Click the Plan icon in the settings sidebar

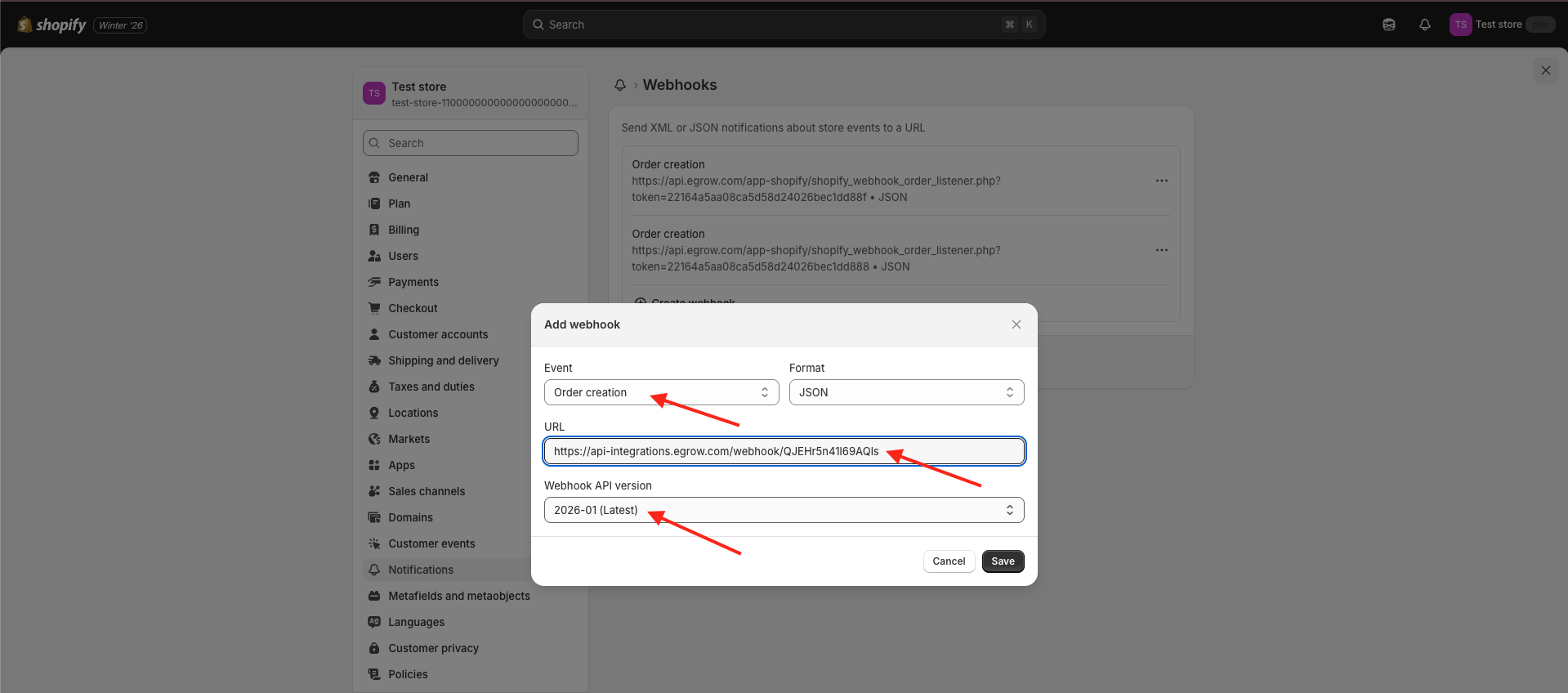(x=374, y=203)
